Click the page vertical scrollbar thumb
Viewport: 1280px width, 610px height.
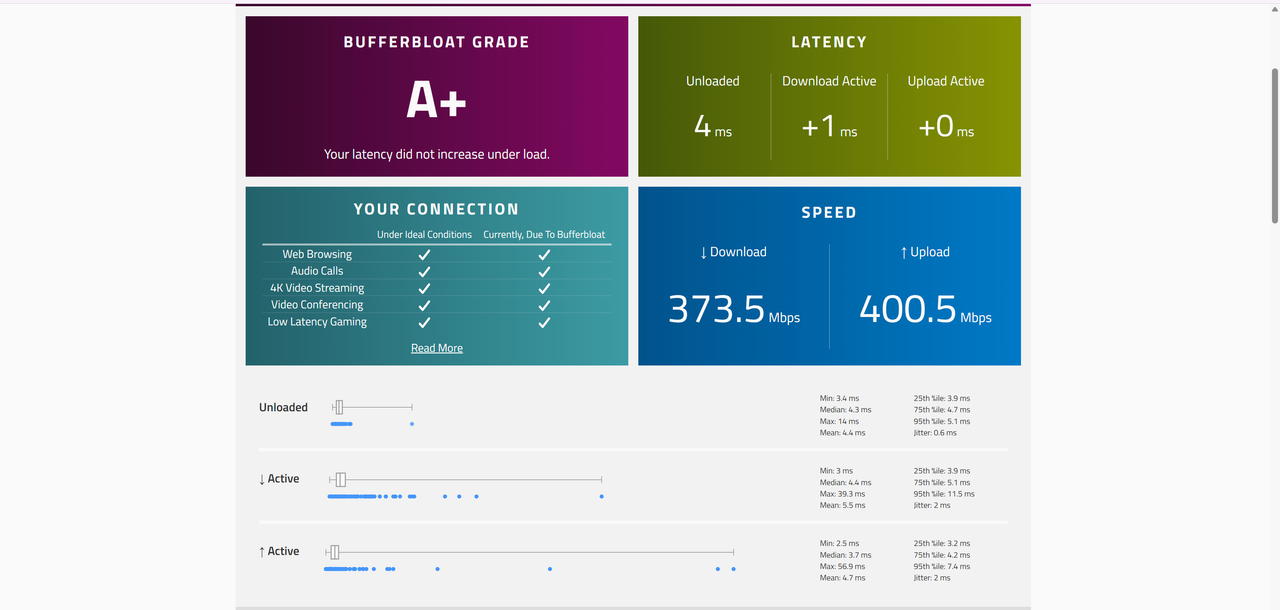click(x=1274, y=145)
